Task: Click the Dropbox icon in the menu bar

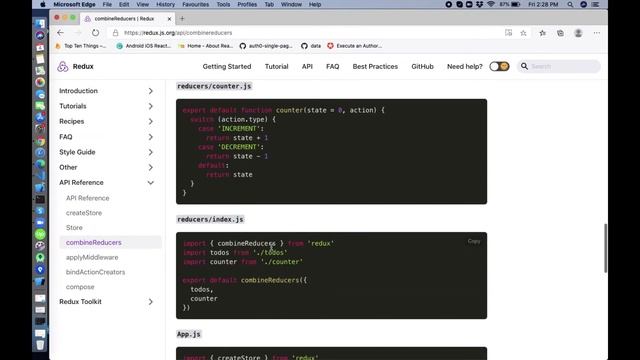Action: coord(480,4)
